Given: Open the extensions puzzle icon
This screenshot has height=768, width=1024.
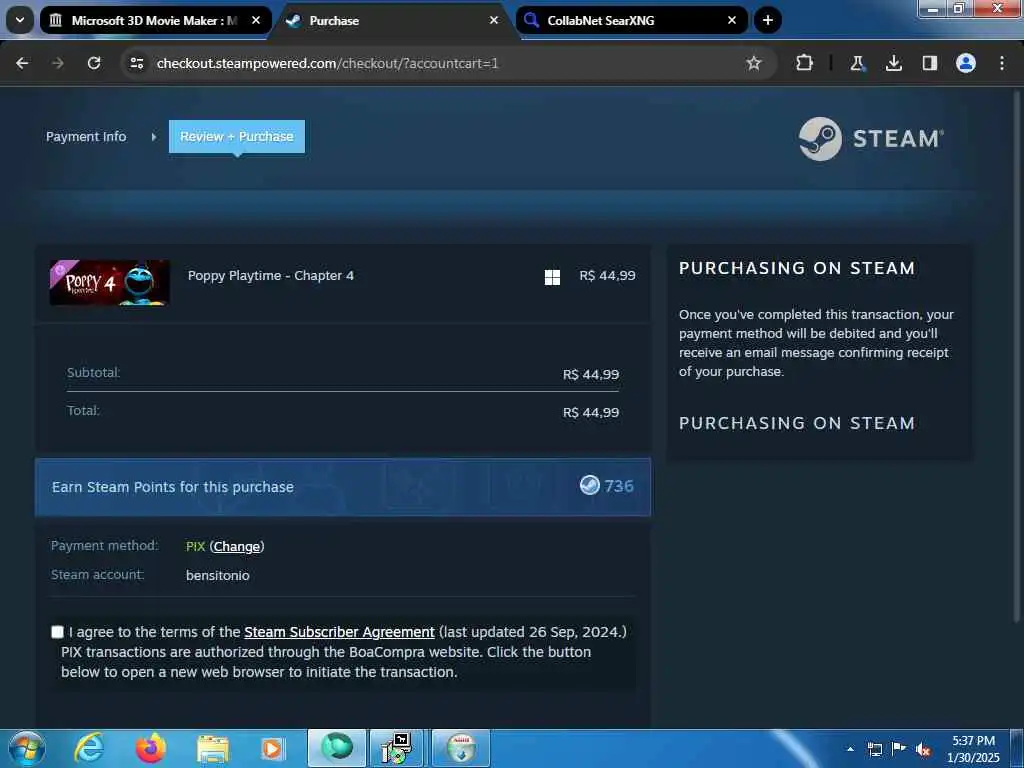Looking at the screenshot, I should [805, 63].
